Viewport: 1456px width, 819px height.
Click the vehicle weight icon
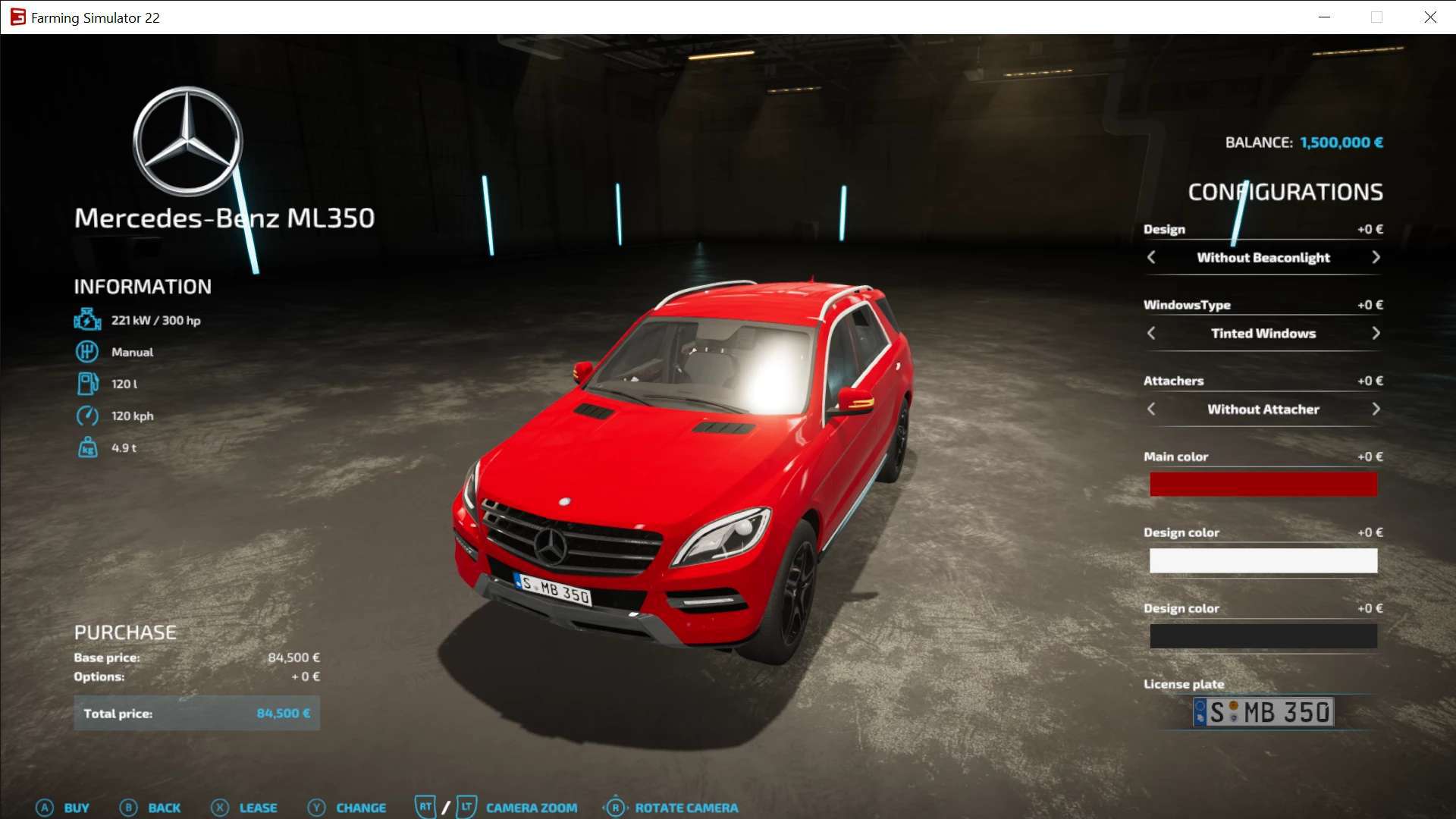[x=87, y=447]
